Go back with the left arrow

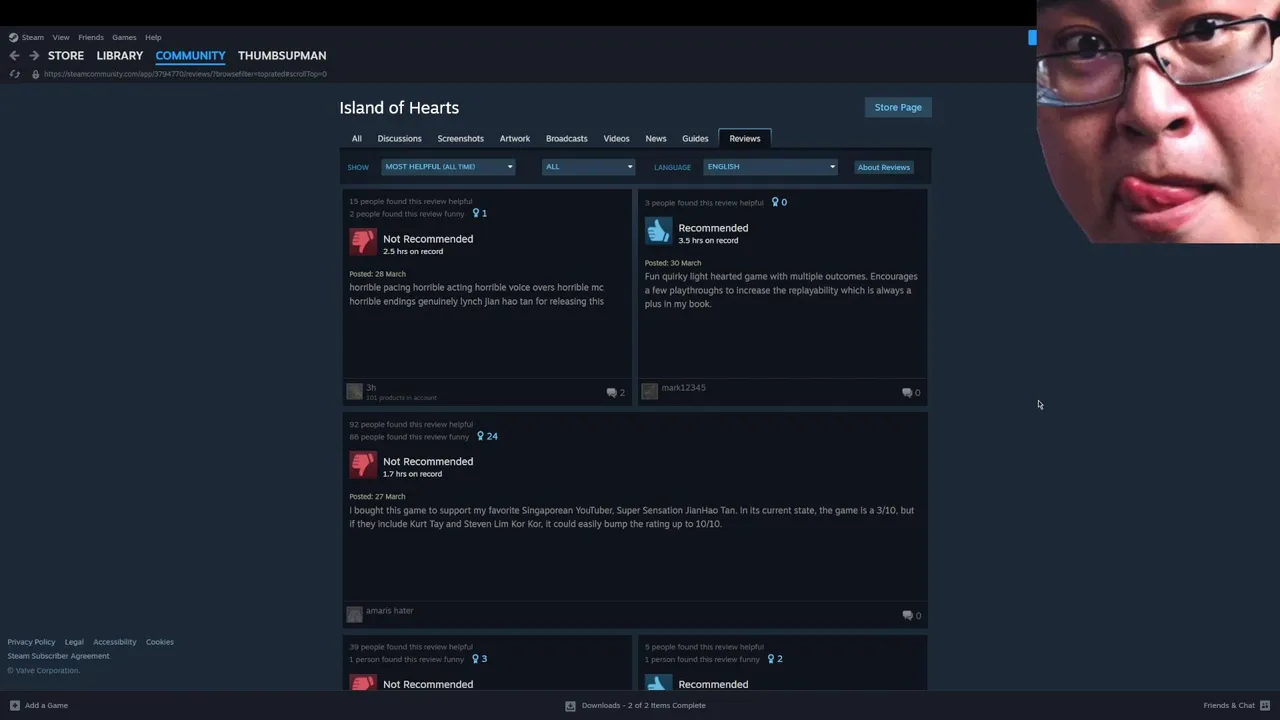tap(14, 56)
